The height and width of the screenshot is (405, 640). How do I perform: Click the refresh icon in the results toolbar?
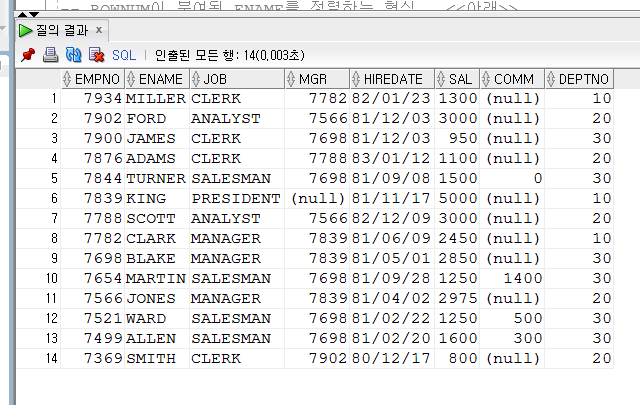(74, 55)
